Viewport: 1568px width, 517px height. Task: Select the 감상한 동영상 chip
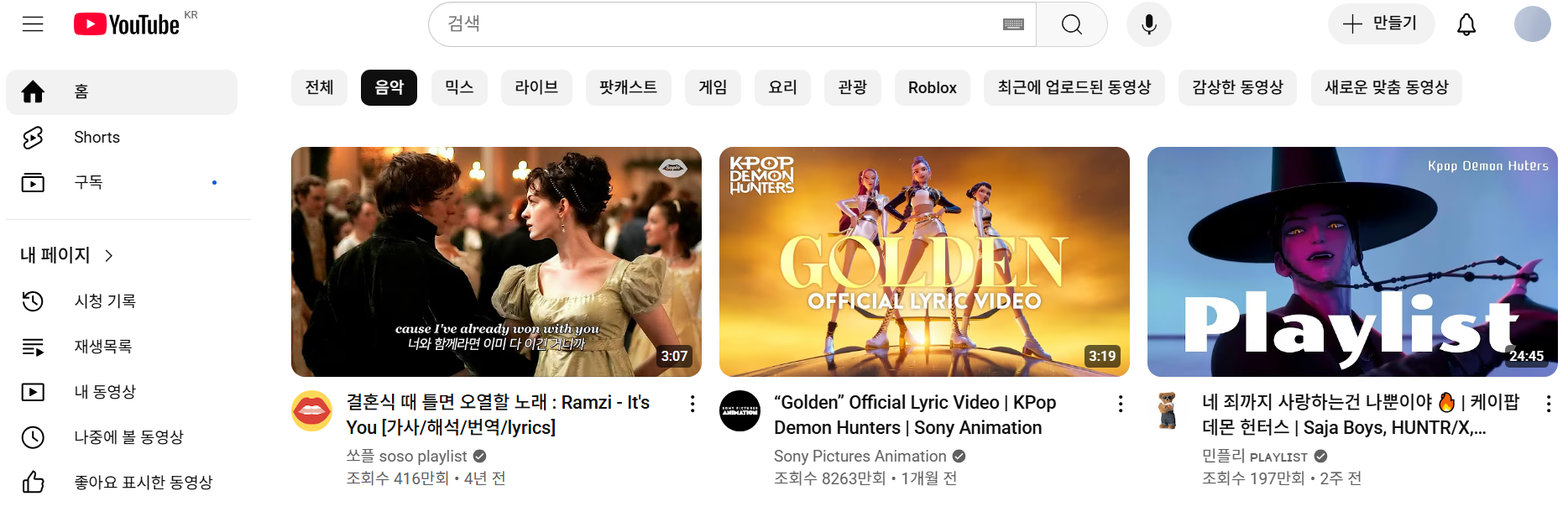point(1237,87)
